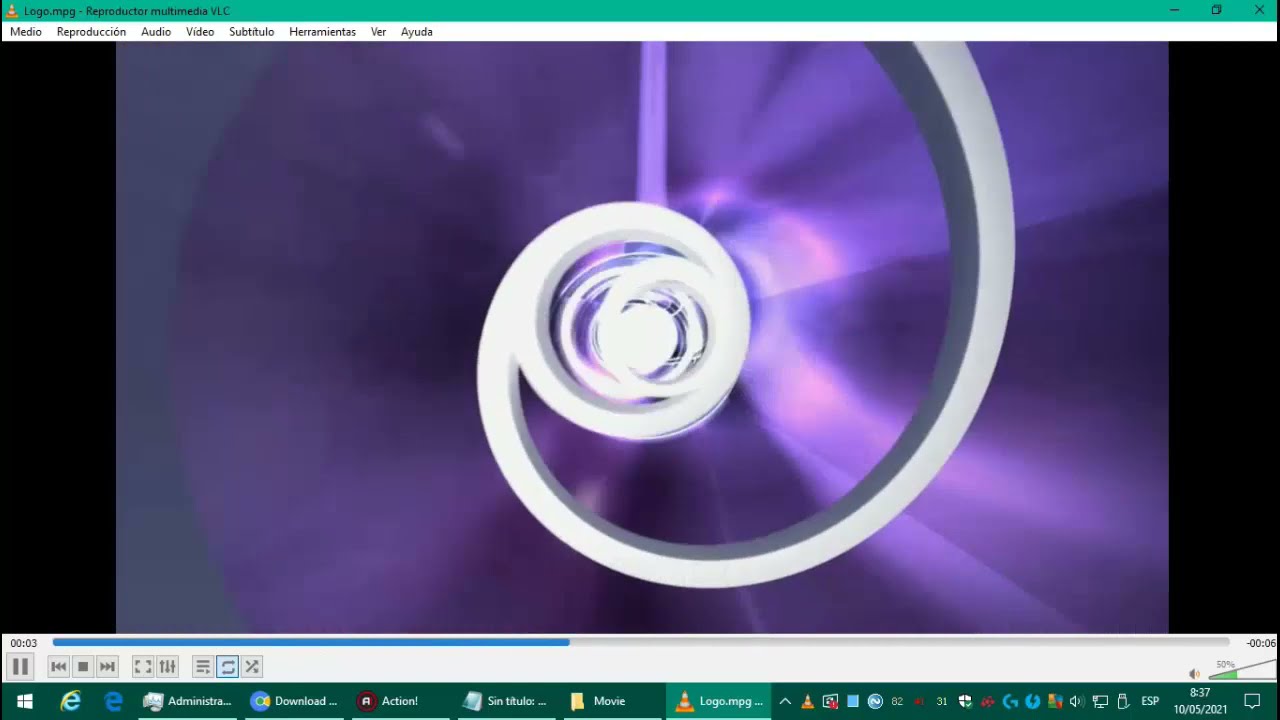Open the Movie folder taskbar window
The width and height of the screenshot is (1280, 720).
click(612, 701)
